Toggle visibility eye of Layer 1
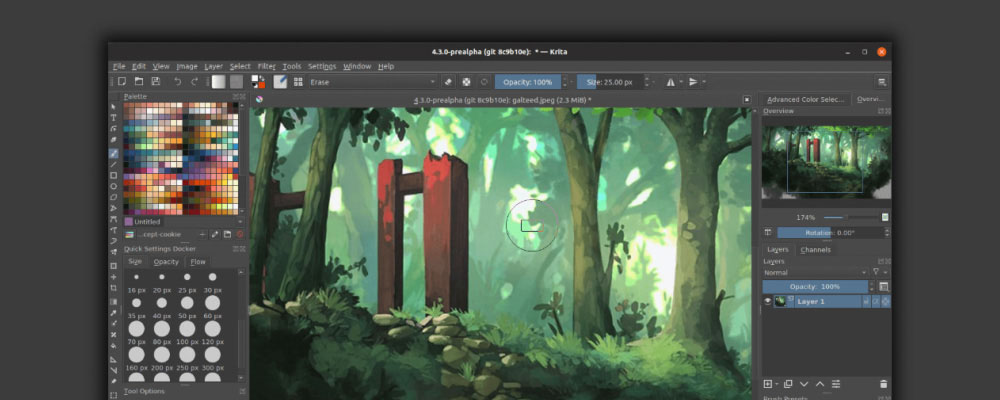 point(768,301)
